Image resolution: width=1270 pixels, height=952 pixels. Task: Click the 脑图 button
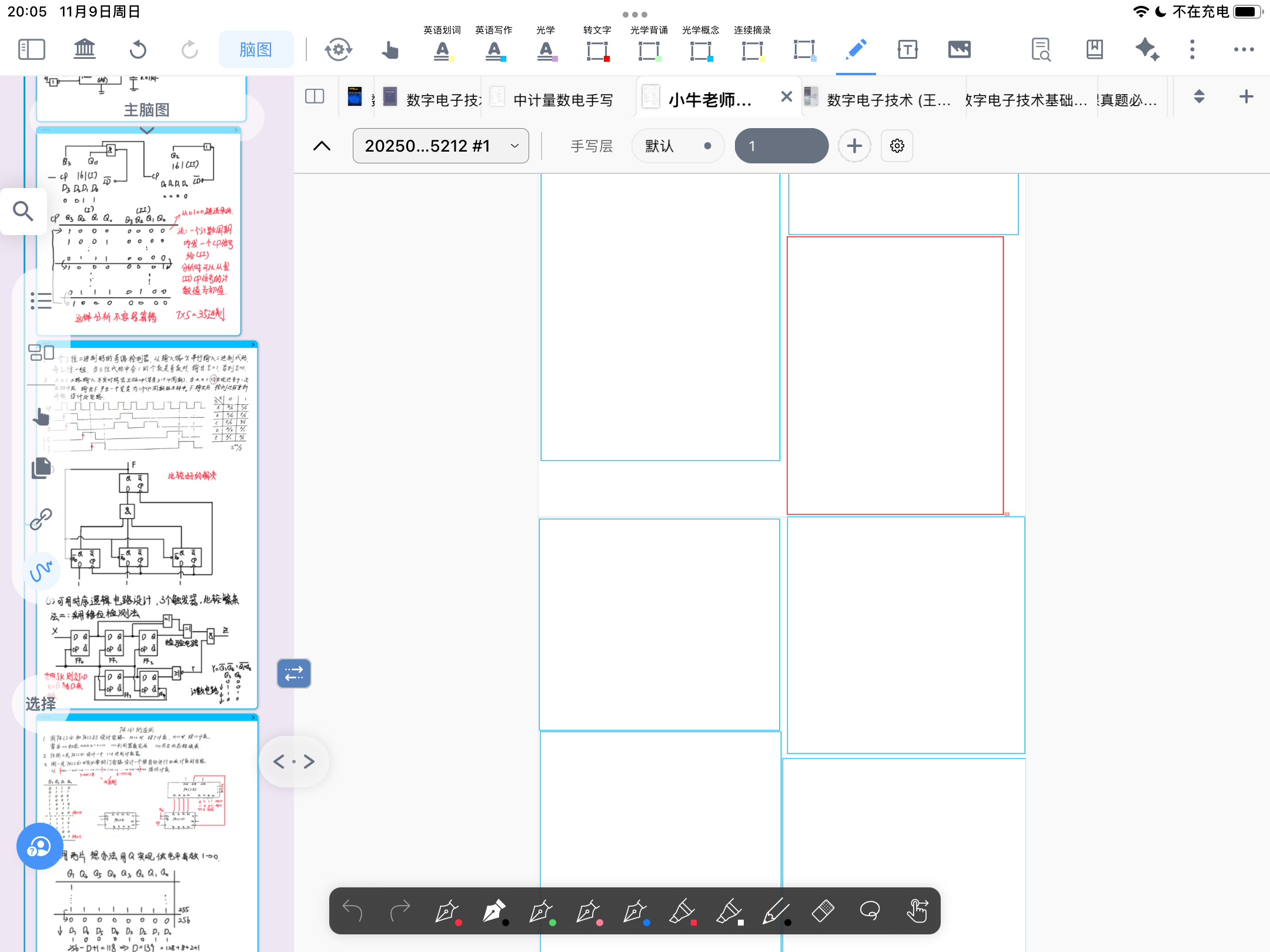pos(256,50)
